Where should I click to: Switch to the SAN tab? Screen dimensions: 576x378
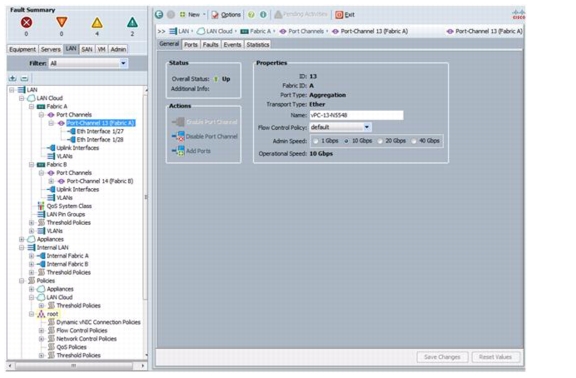click(87, 49)
